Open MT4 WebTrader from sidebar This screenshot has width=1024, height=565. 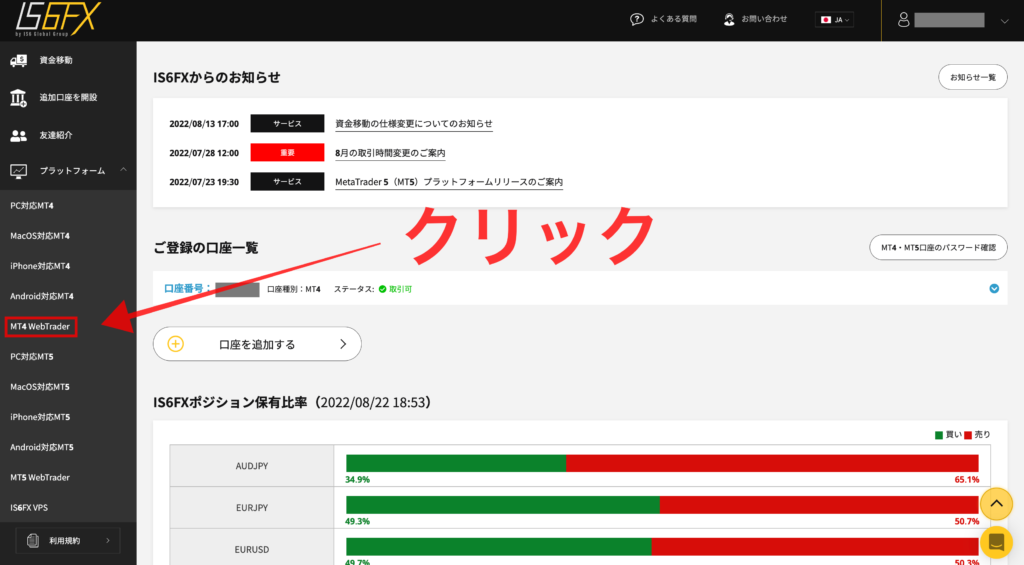(40, 327)
